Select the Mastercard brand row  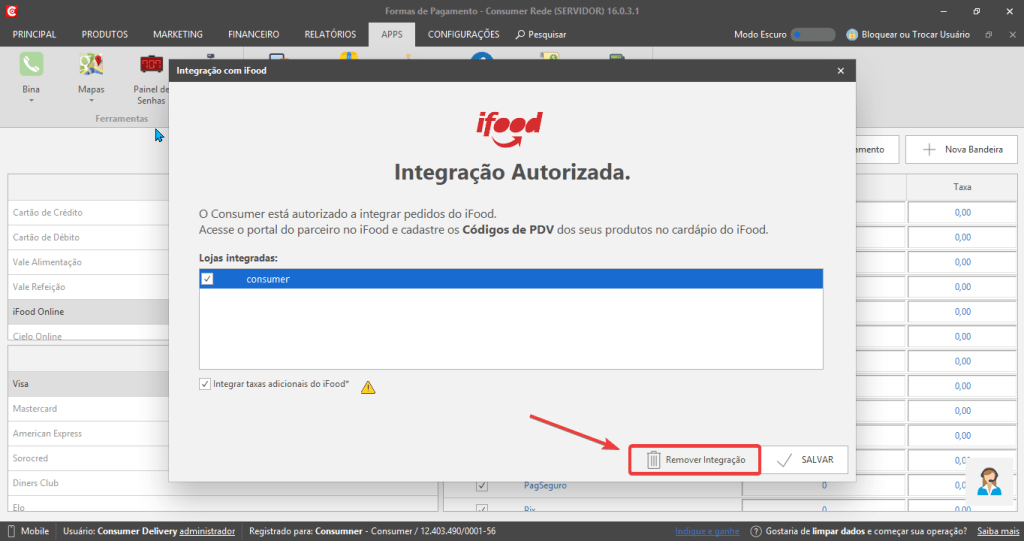88,408
